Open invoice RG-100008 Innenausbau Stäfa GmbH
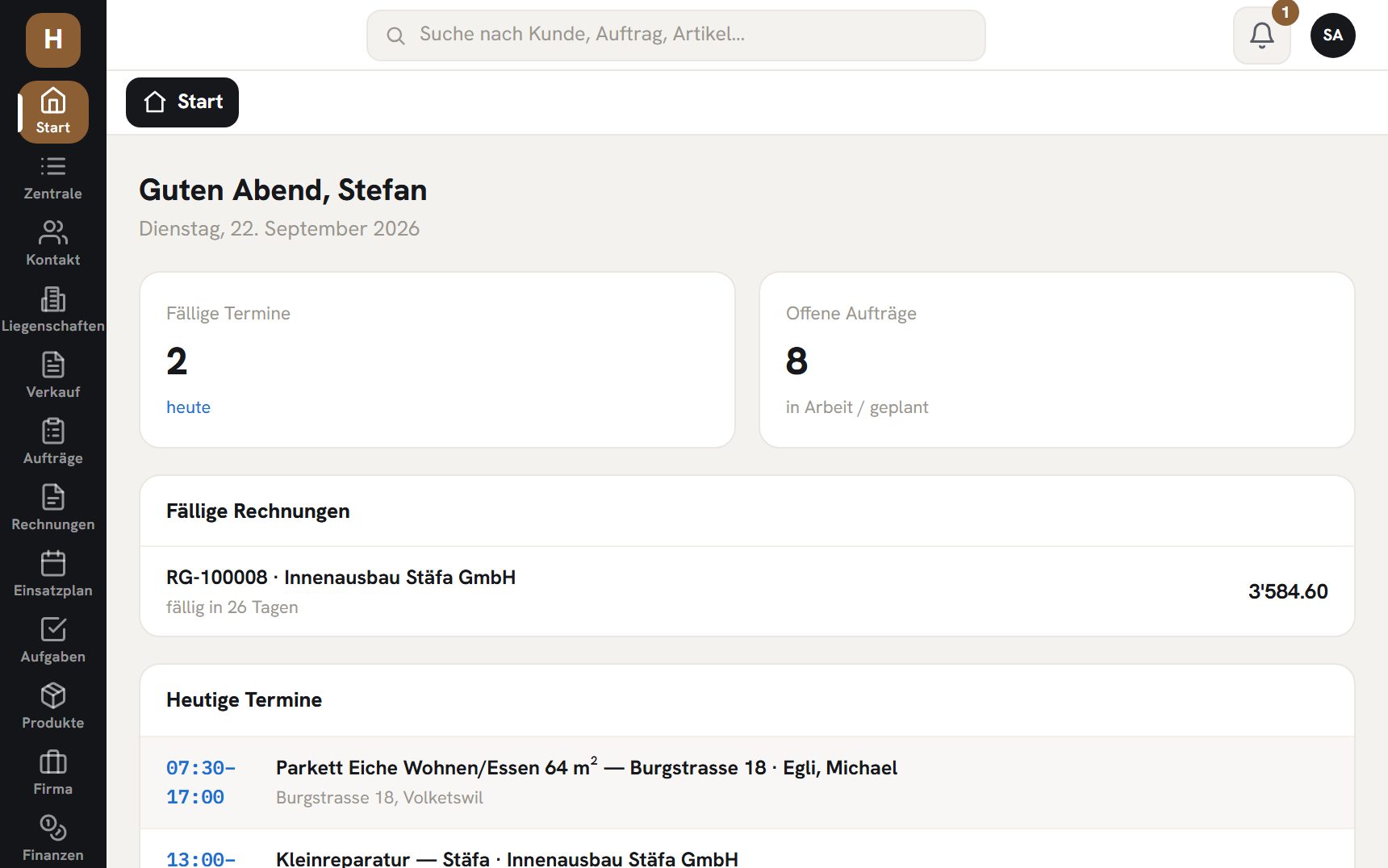Image resolution: width=1388 pixels, height=868 pixels. pos(747,591)
